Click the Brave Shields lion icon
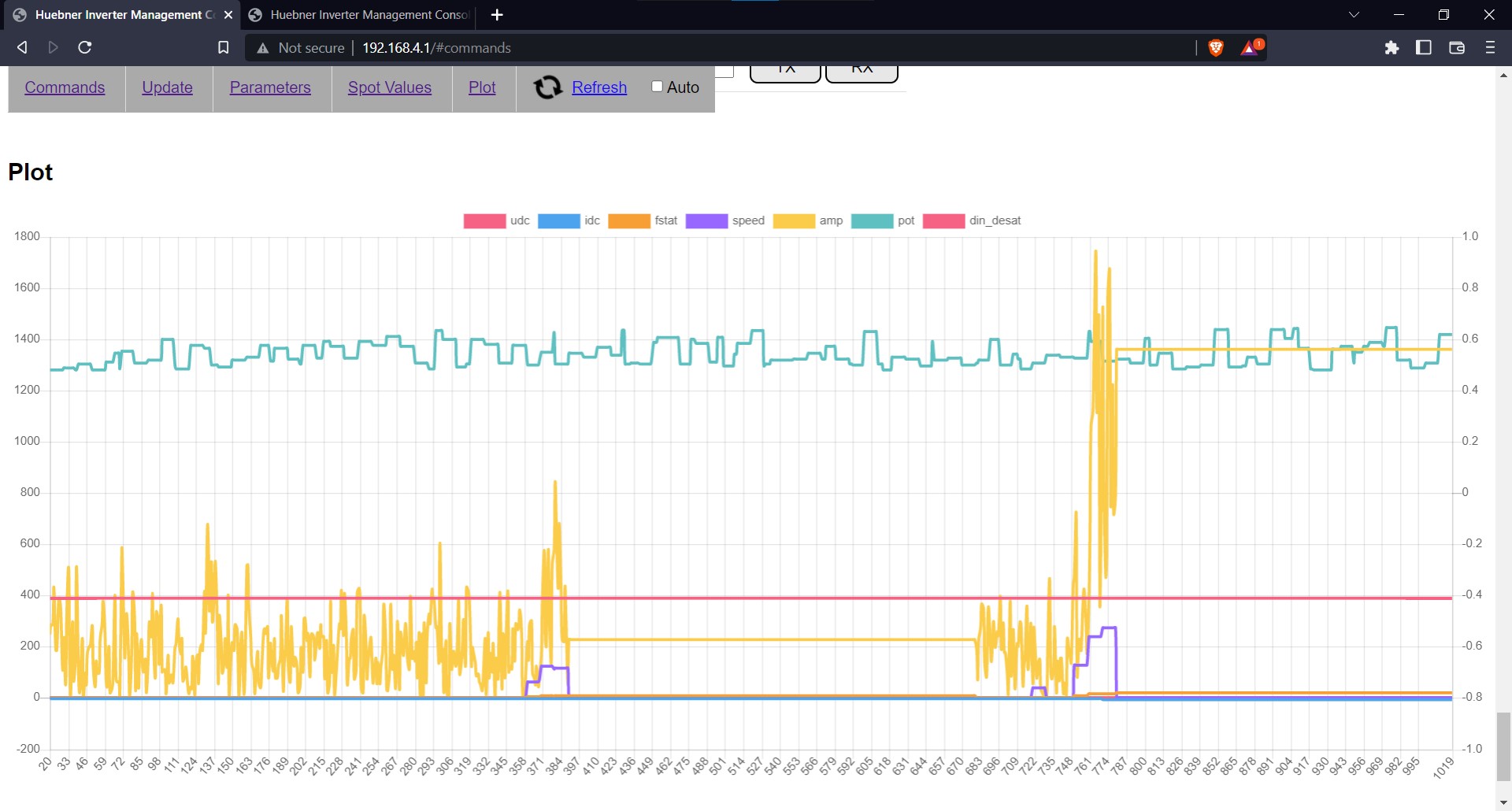The width and height of the screenshot is (1512, 811). (x=1215, y=48)
